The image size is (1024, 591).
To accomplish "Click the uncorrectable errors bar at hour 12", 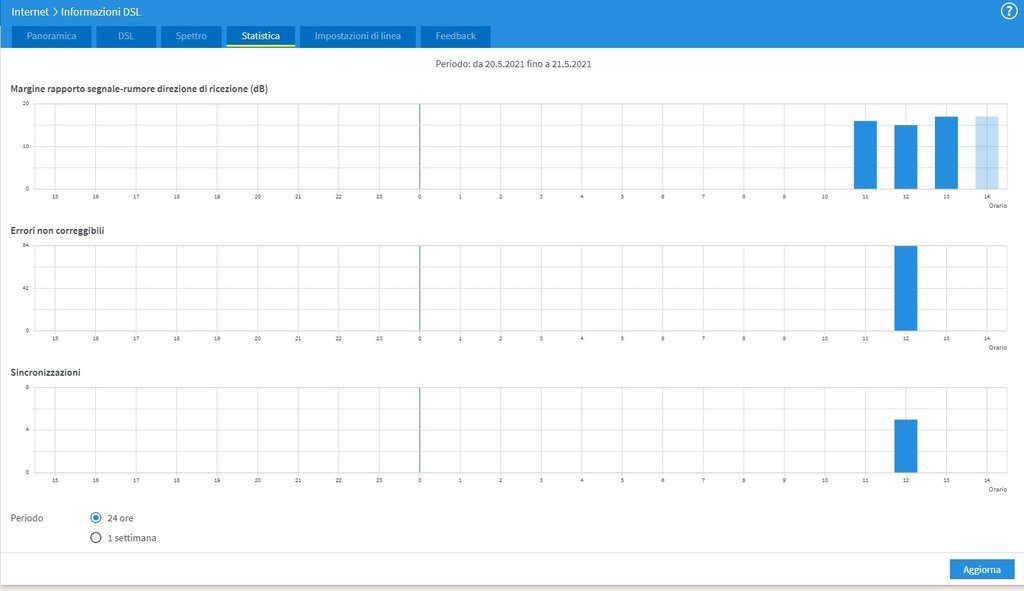I will coord(905,288).
